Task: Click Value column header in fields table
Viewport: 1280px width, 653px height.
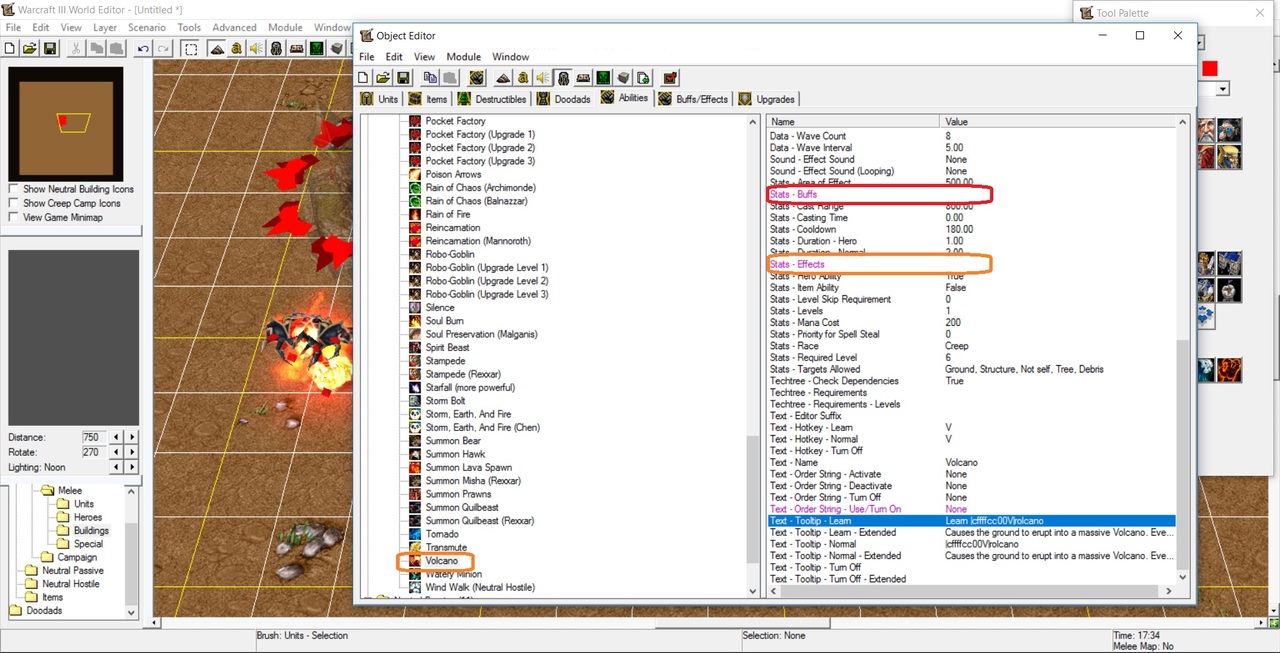Action: pos(1058,122)
